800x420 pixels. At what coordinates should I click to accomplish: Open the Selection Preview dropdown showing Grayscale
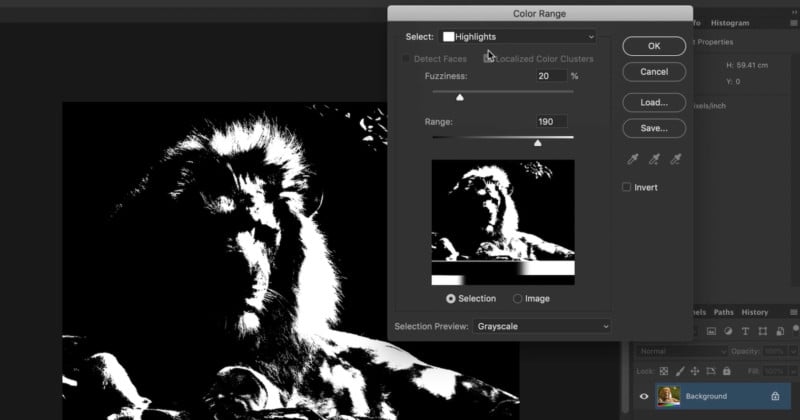542,326
